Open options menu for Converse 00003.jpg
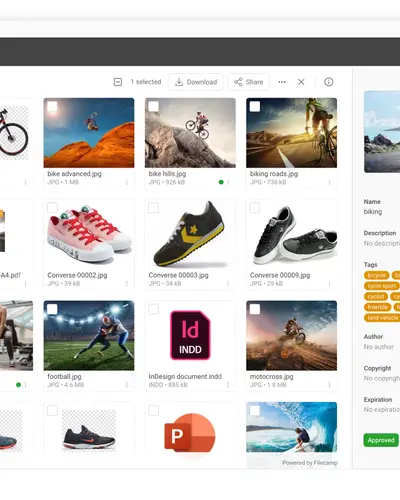 tap(228, 284)
